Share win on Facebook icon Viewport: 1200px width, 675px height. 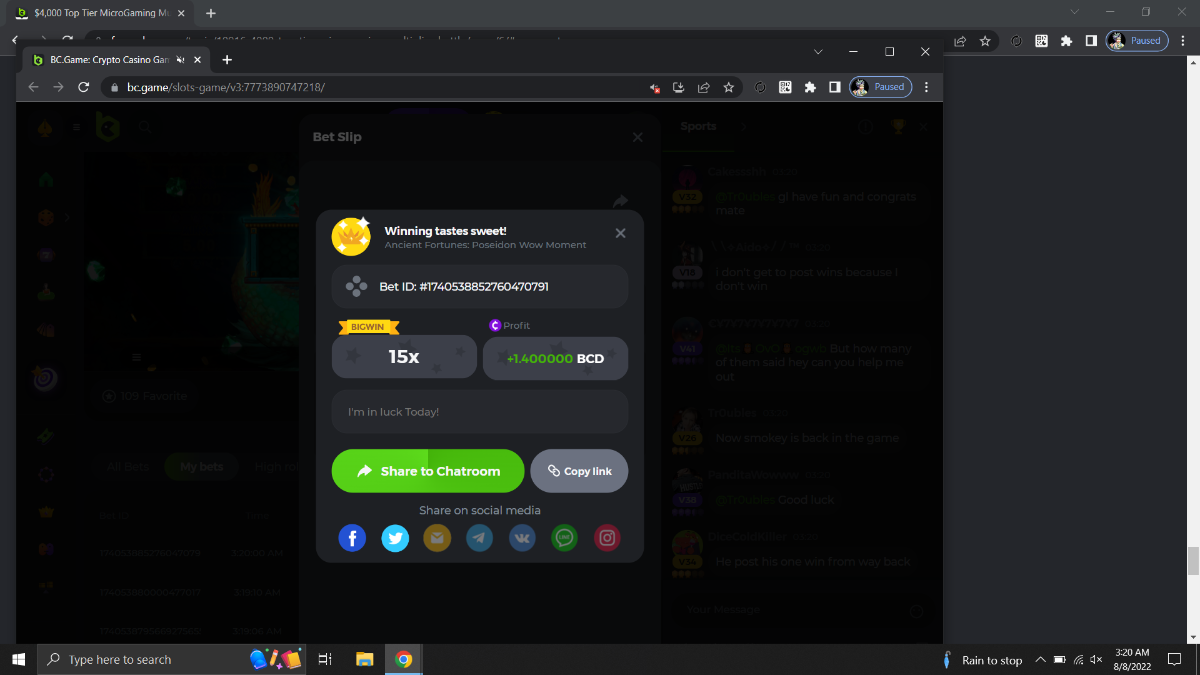352,539
